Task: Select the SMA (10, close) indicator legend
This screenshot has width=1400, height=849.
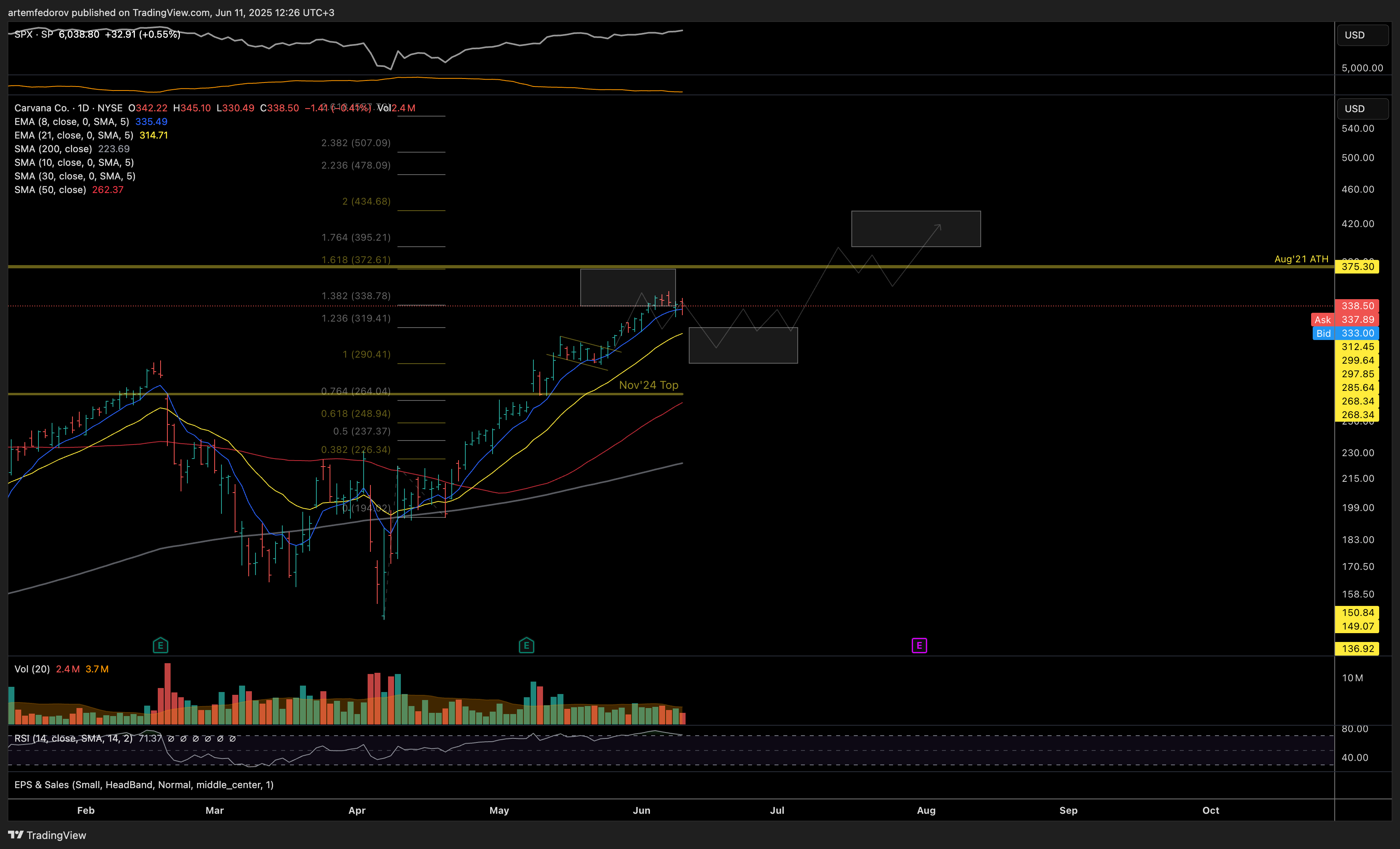Action: coord(74,163)
